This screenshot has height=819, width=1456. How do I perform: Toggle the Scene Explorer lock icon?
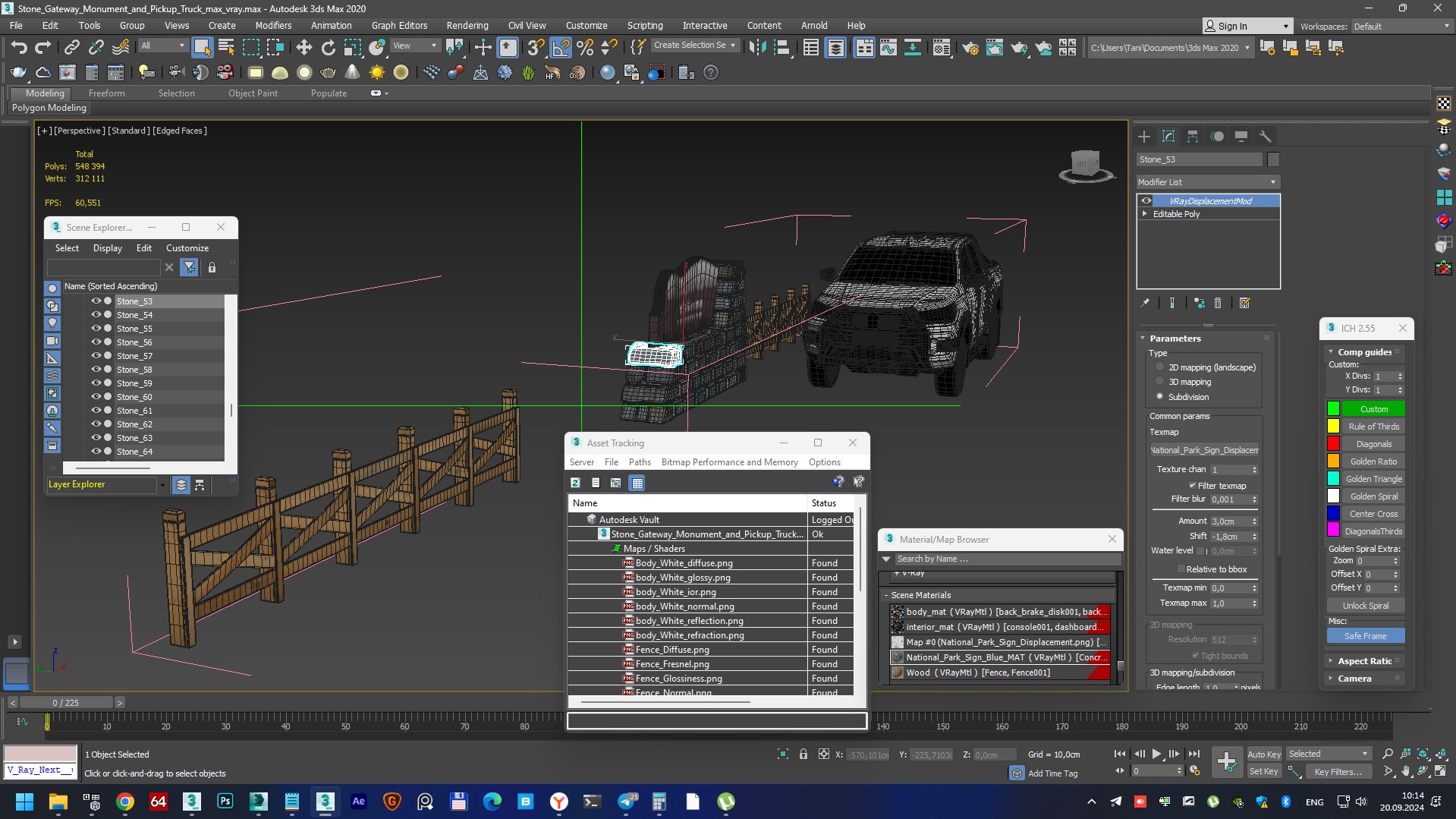212,267
